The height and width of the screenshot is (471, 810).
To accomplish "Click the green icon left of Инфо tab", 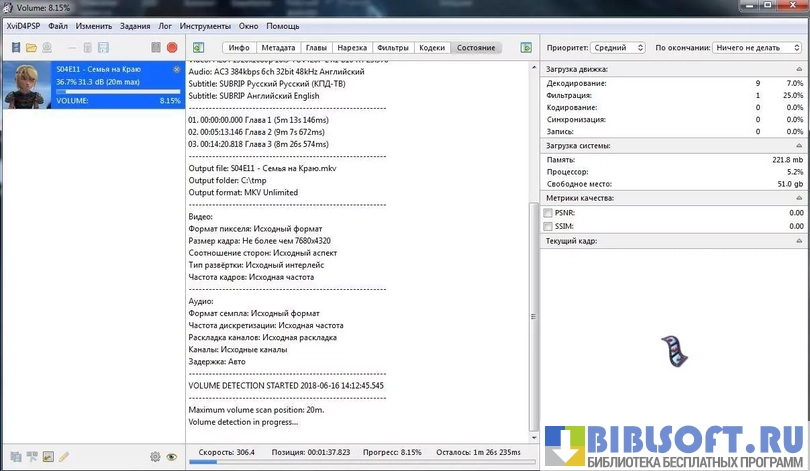I will coord(198,47).
